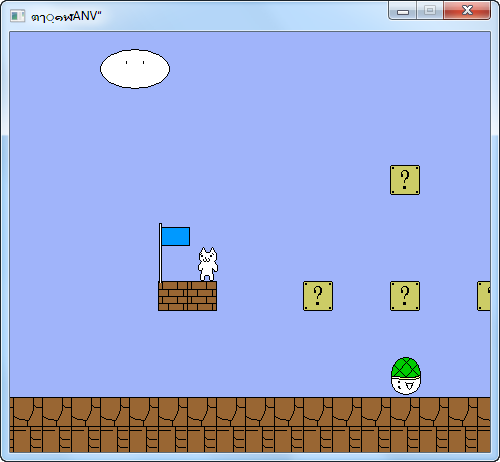Click the disabled maximize button
Viewport: 500px width, 462px height.
430,11
